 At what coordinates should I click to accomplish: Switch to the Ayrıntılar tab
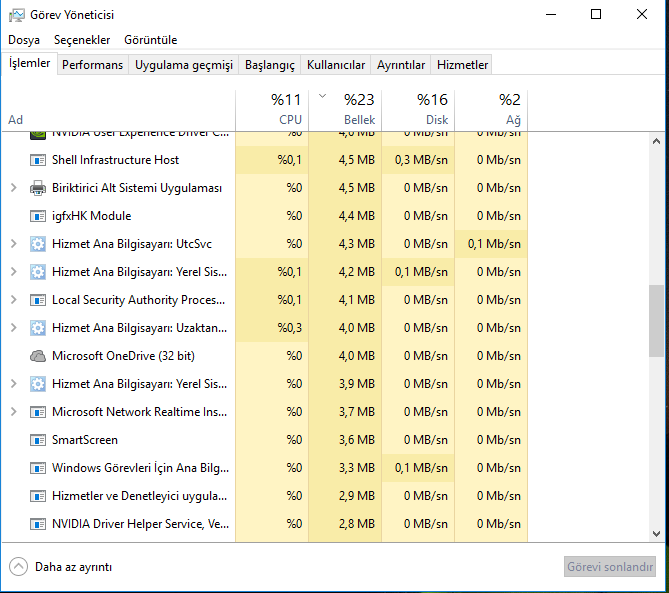coord(401,65)
